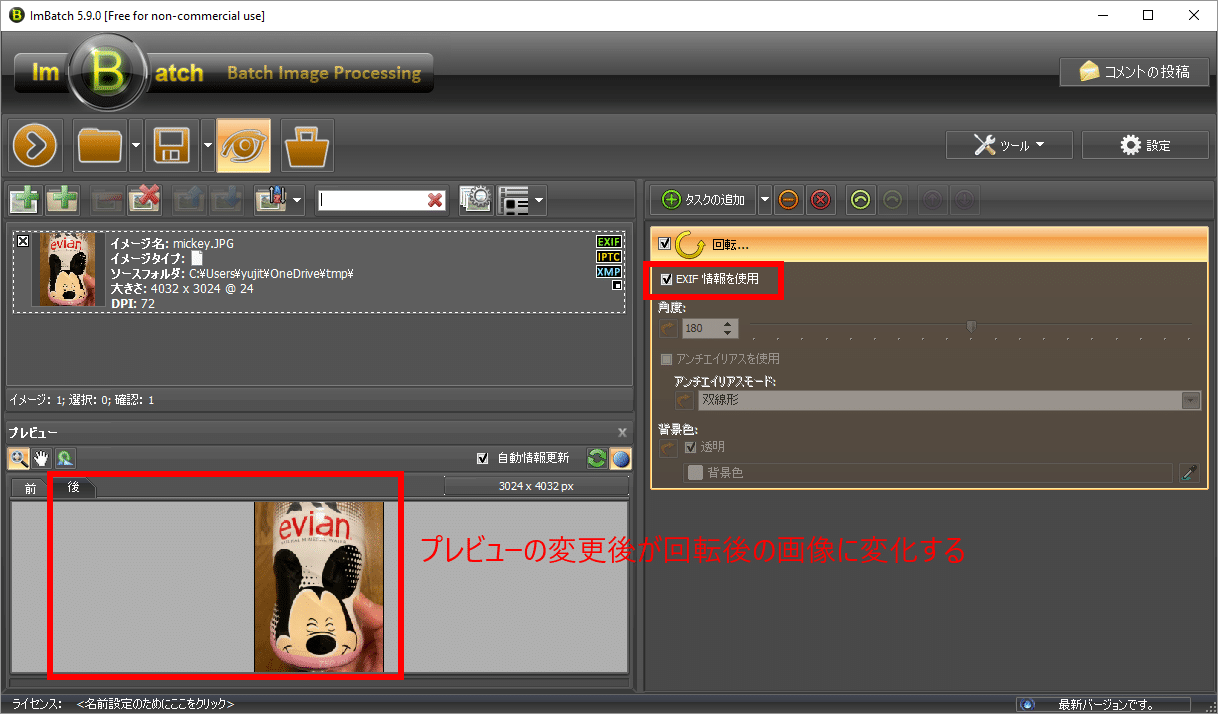Switch to the 前 preview tab
Viewport: 1218px width, 714px height.
pos(28,488)
